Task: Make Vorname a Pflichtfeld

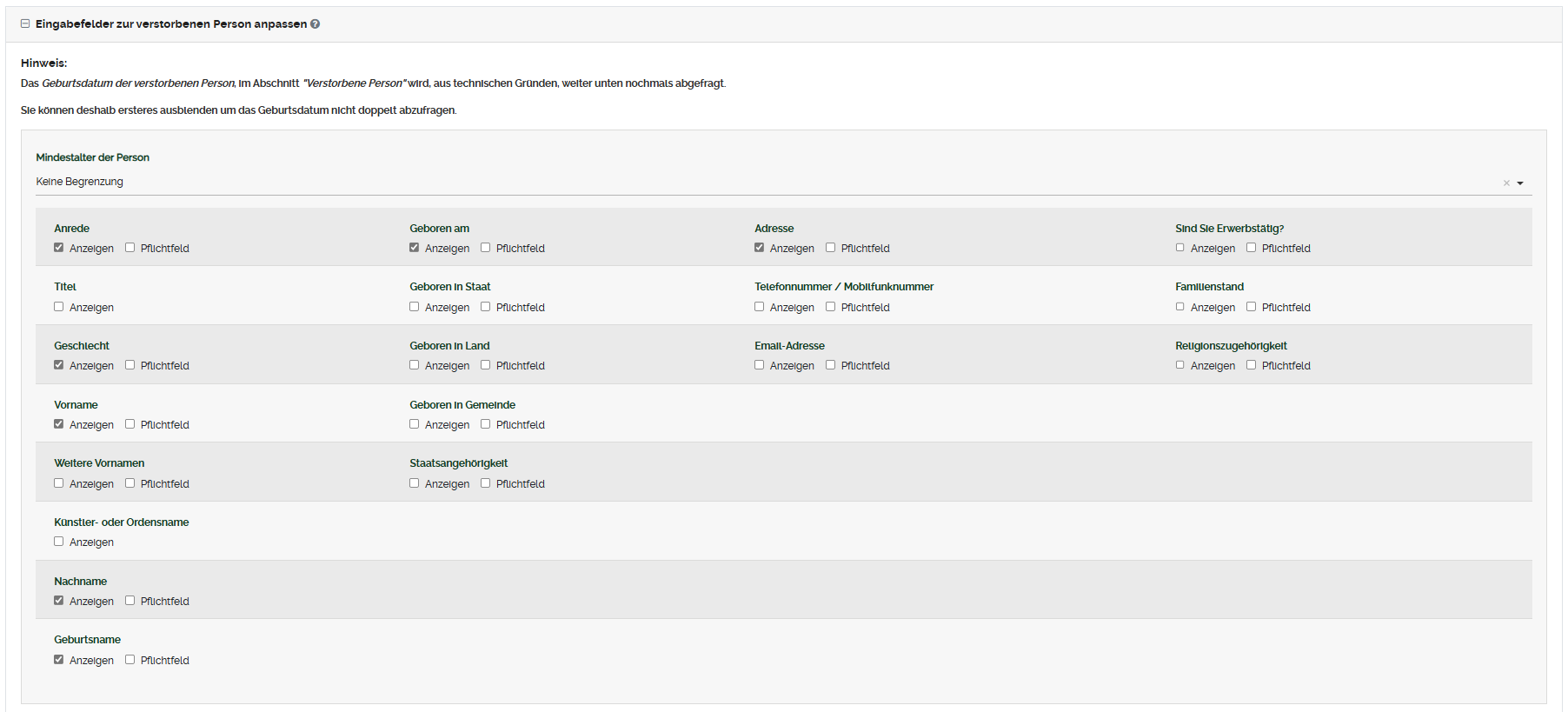Action: coord(130,424)
